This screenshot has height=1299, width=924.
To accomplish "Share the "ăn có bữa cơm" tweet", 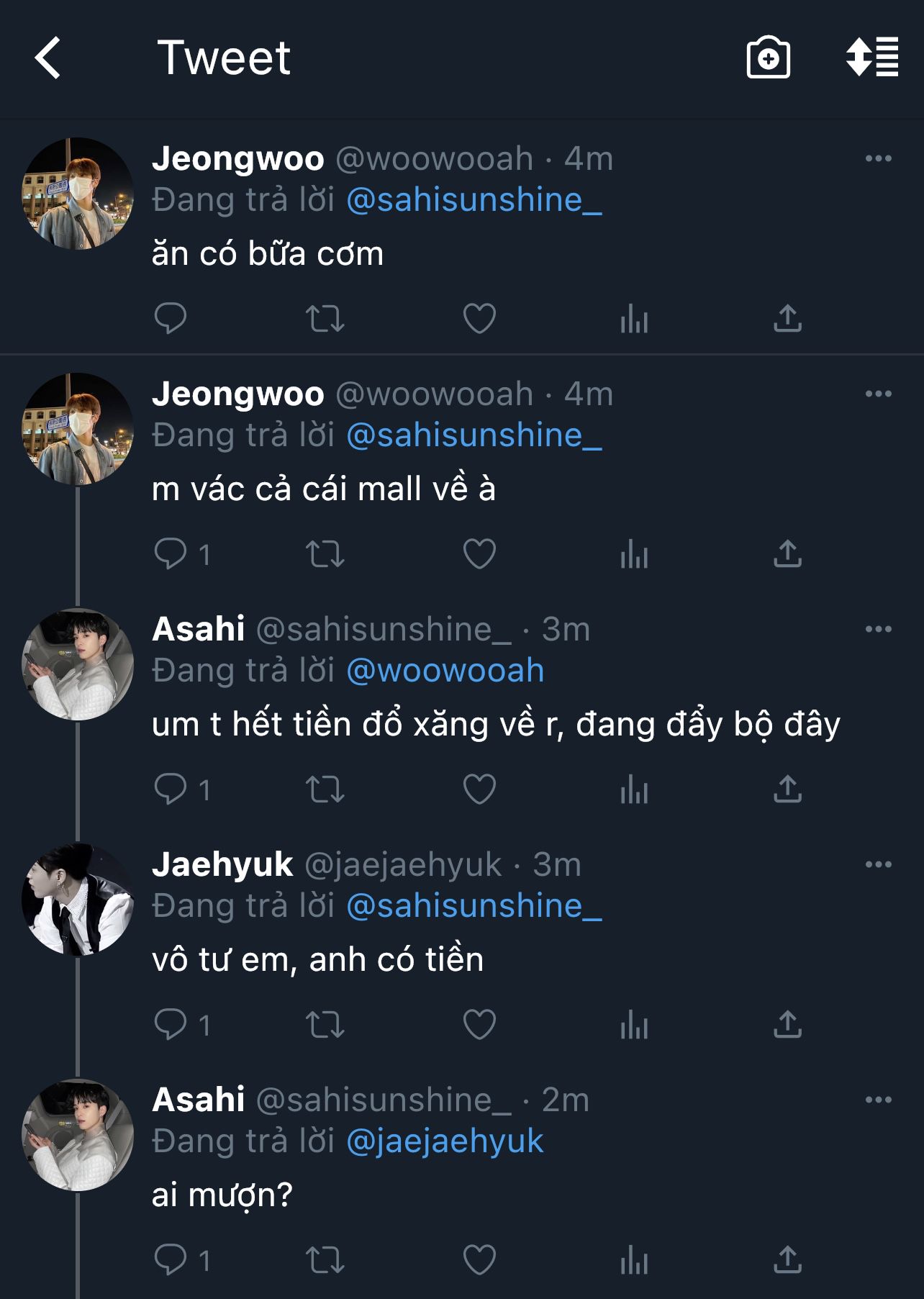I will (787, 318).
